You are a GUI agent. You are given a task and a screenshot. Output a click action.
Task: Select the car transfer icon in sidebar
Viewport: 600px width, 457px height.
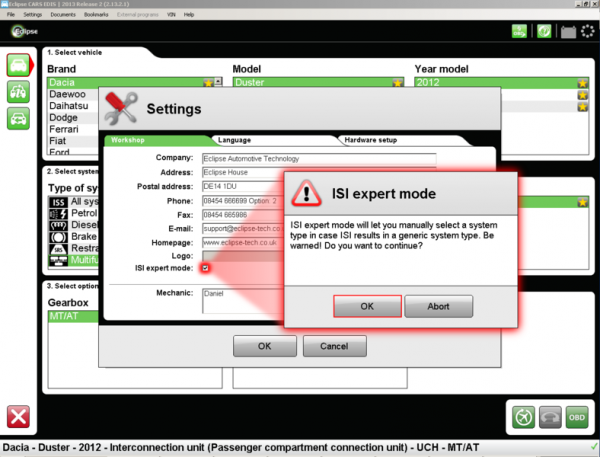click(18, 119)
